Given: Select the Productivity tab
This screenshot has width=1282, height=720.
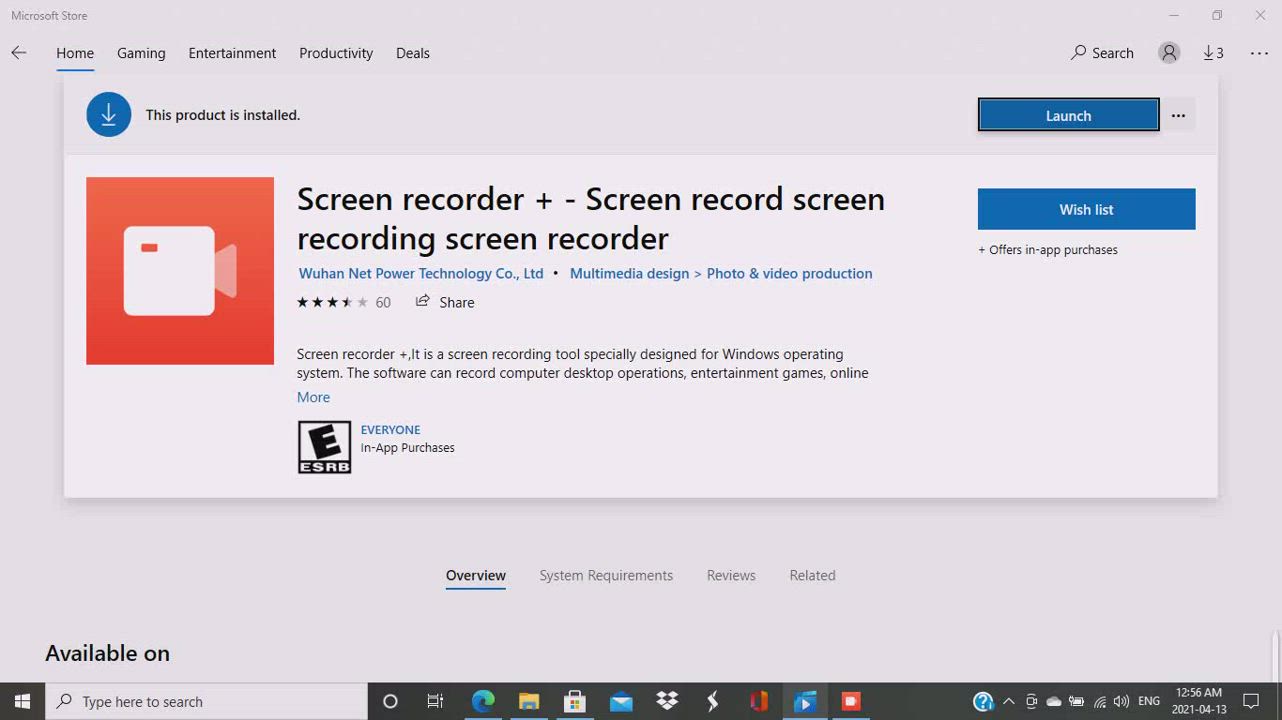Looking at the screenshot, I should tap(336, 53).
